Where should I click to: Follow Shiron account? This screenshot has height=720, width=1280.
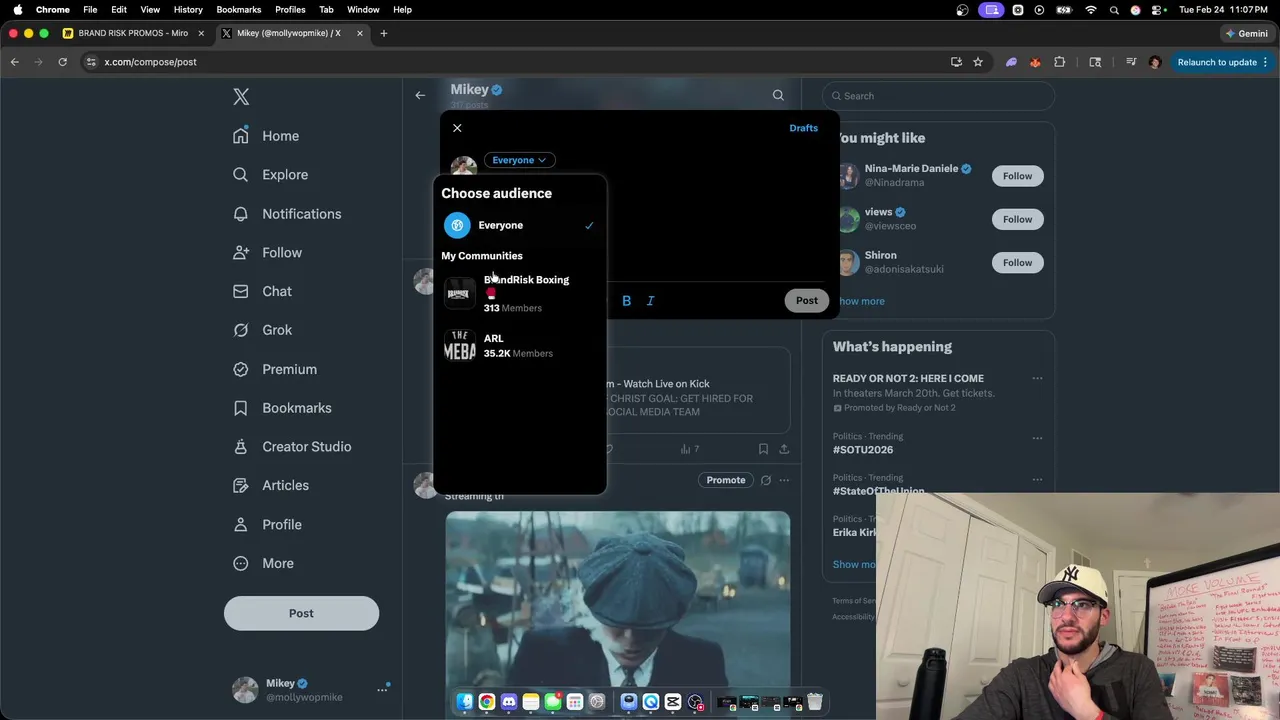tap(1017, 262)
